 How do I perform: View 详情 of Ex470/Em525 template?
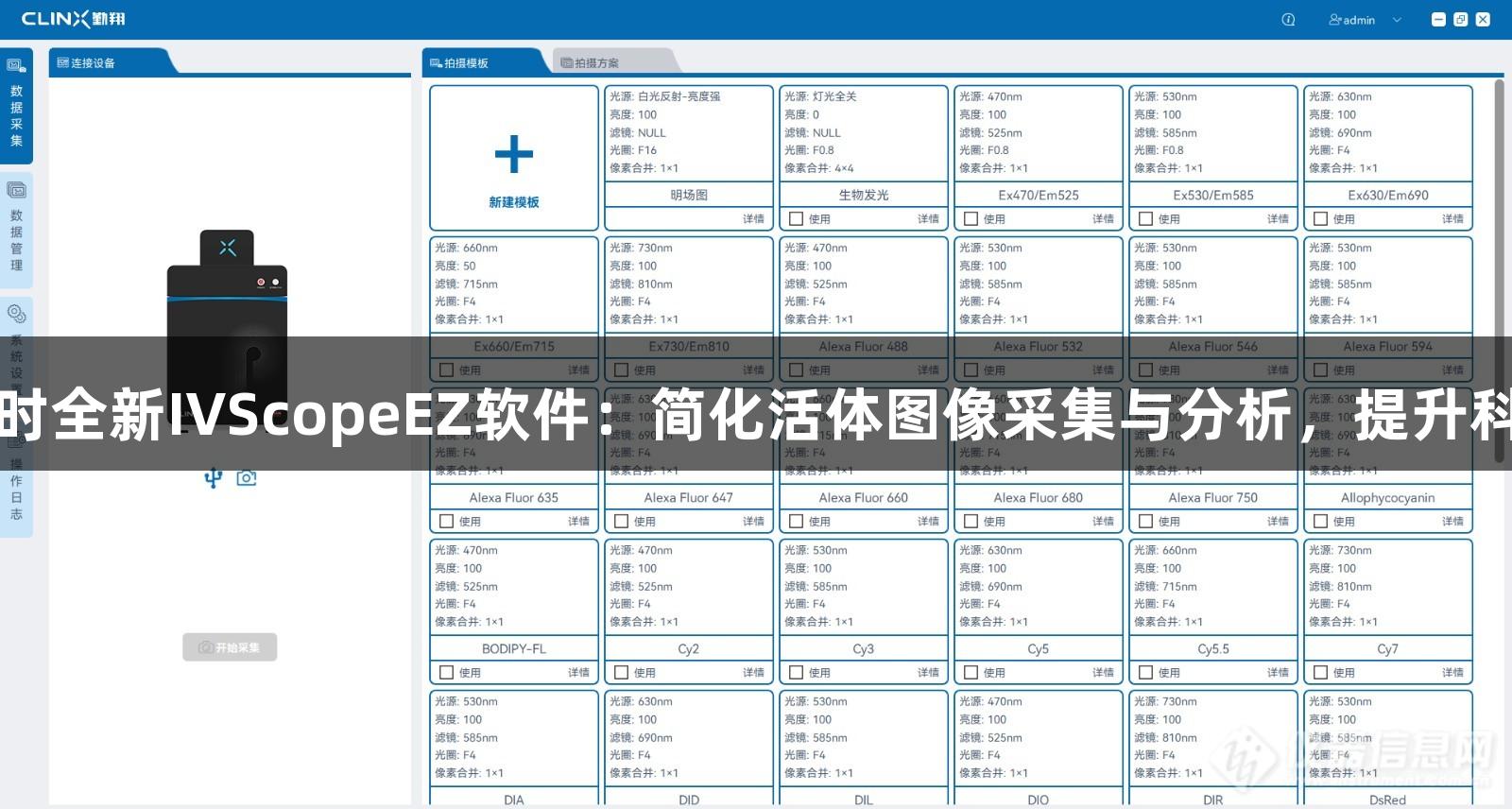click(x=1103, y=218)
